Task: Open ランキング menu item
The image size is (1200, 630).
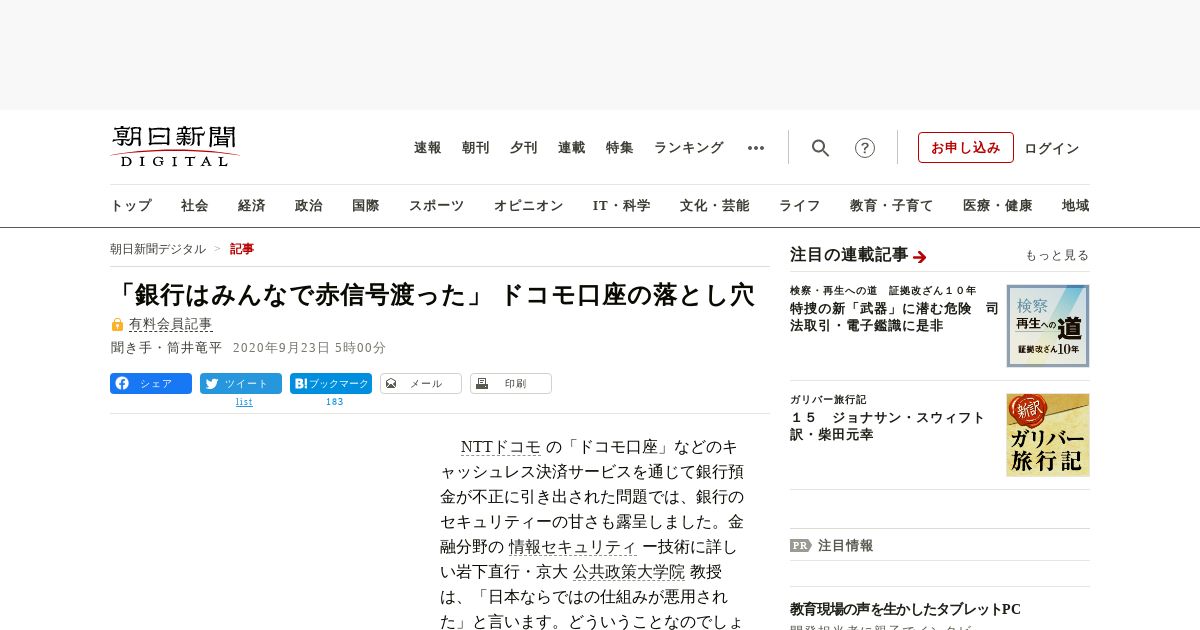Action: point(689,148)
